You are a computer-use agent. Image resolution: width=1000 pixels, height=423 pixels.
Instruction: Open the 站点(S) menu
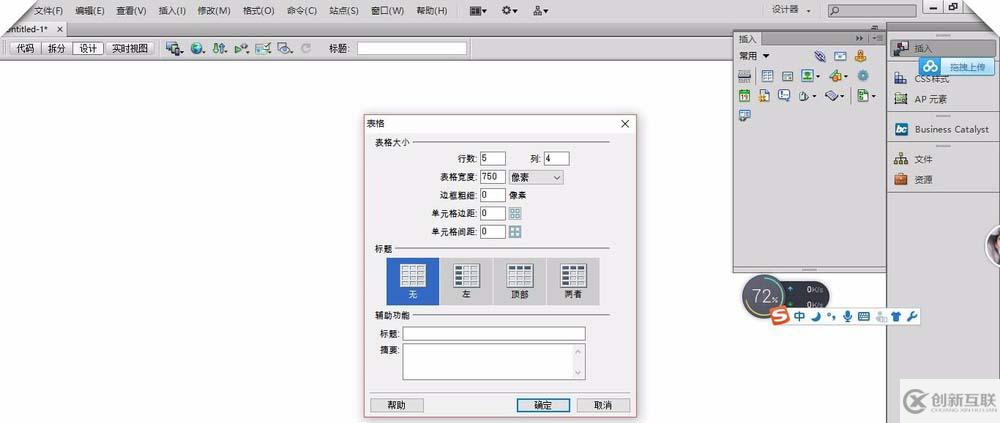(x=344, y=10)
